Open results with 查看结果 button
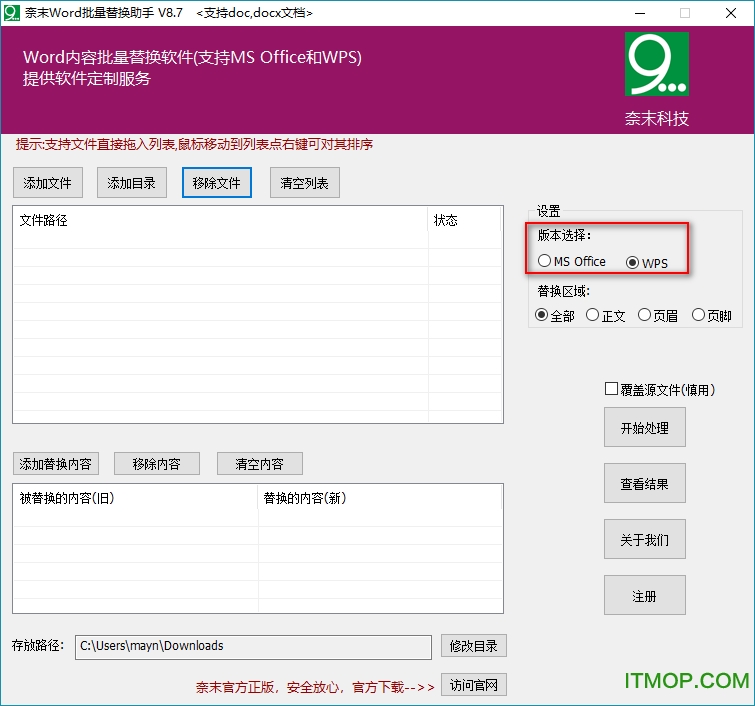The image size is (755, 706). (x=645, y=483)
